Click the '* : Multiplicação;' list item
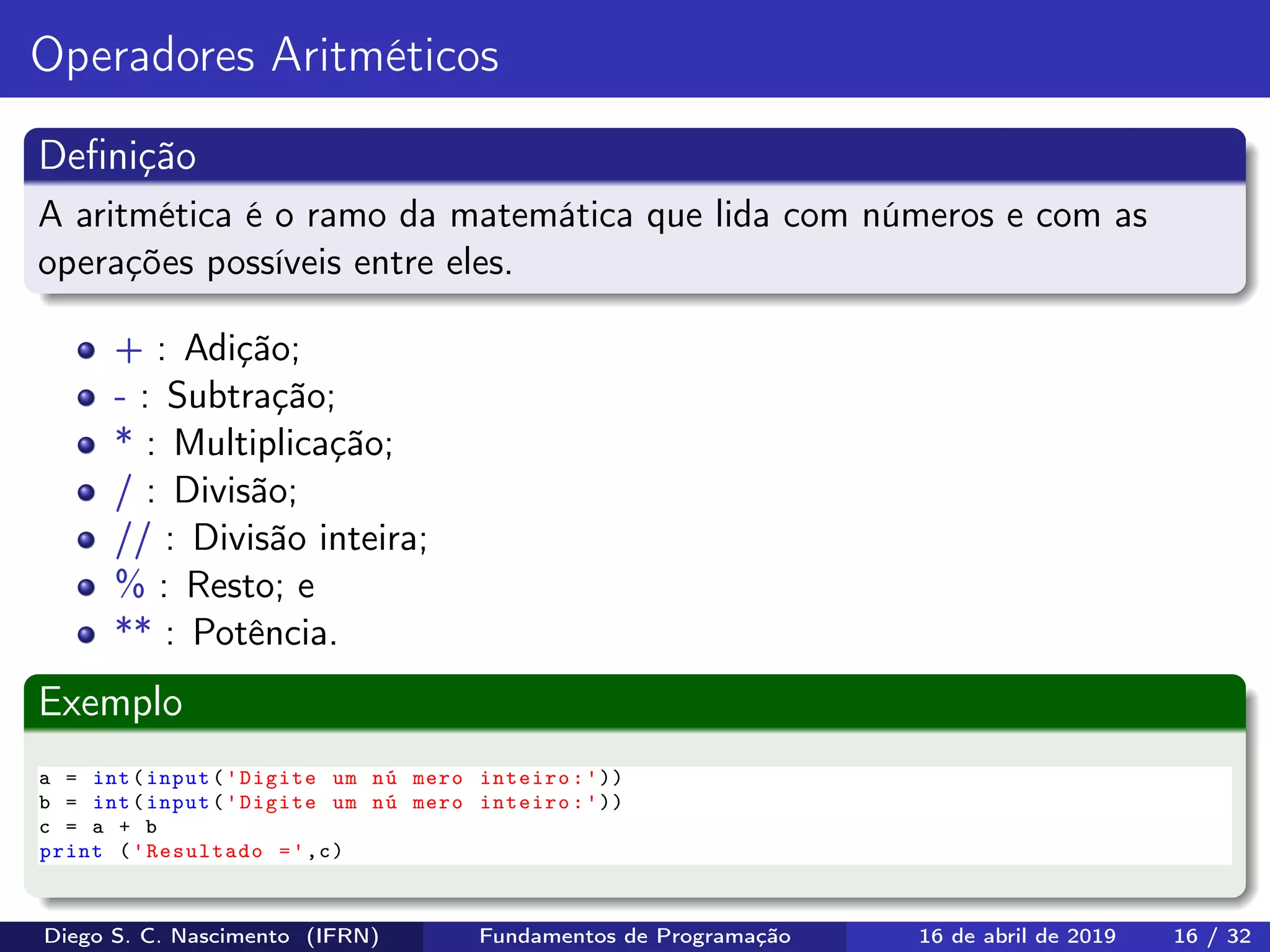Screen dimensions: 1270x952 254,444
